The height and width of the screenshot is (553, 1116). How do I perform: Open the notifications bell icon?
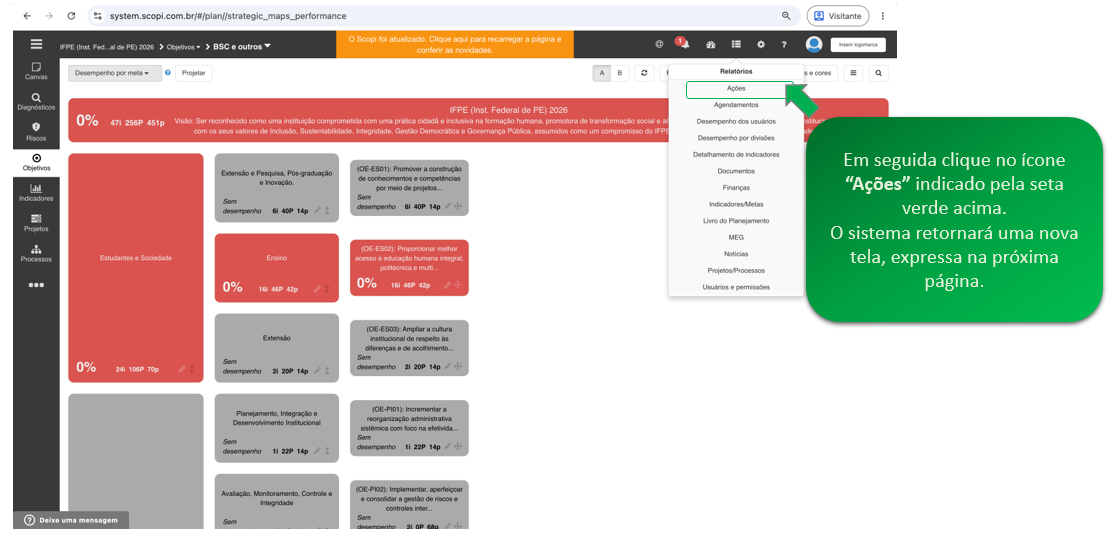(684, 44)
